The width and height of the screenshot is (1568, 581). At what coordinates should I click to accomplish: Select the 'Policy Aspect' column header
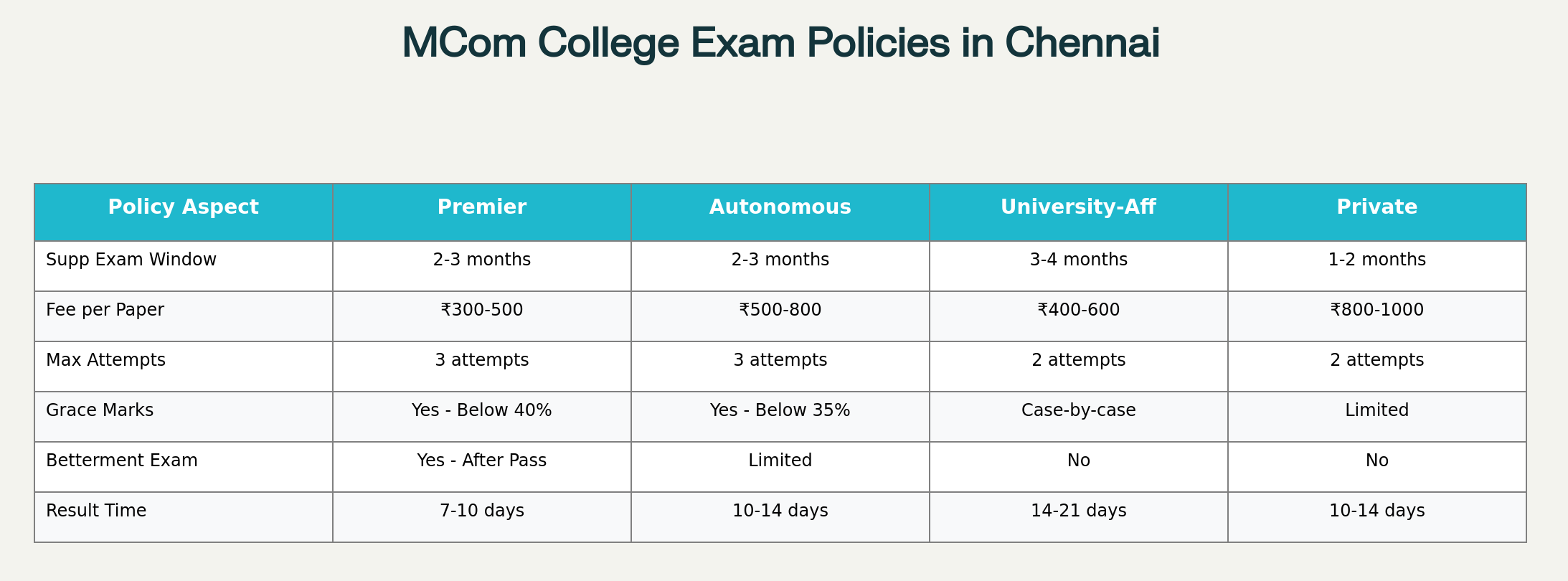183,208
